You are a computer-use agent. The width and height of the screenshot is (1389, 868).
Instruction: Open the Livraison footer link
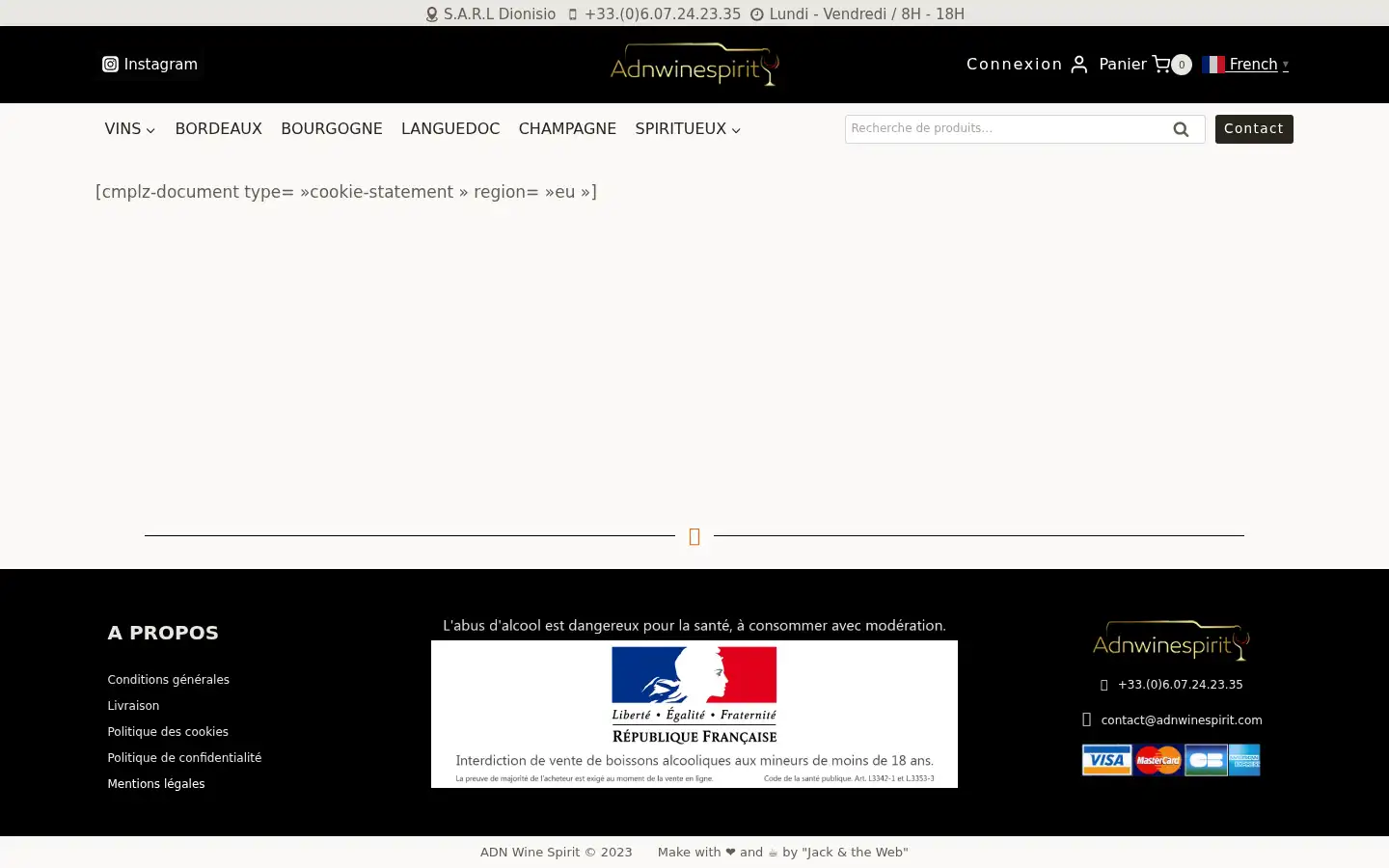point(133,706)
